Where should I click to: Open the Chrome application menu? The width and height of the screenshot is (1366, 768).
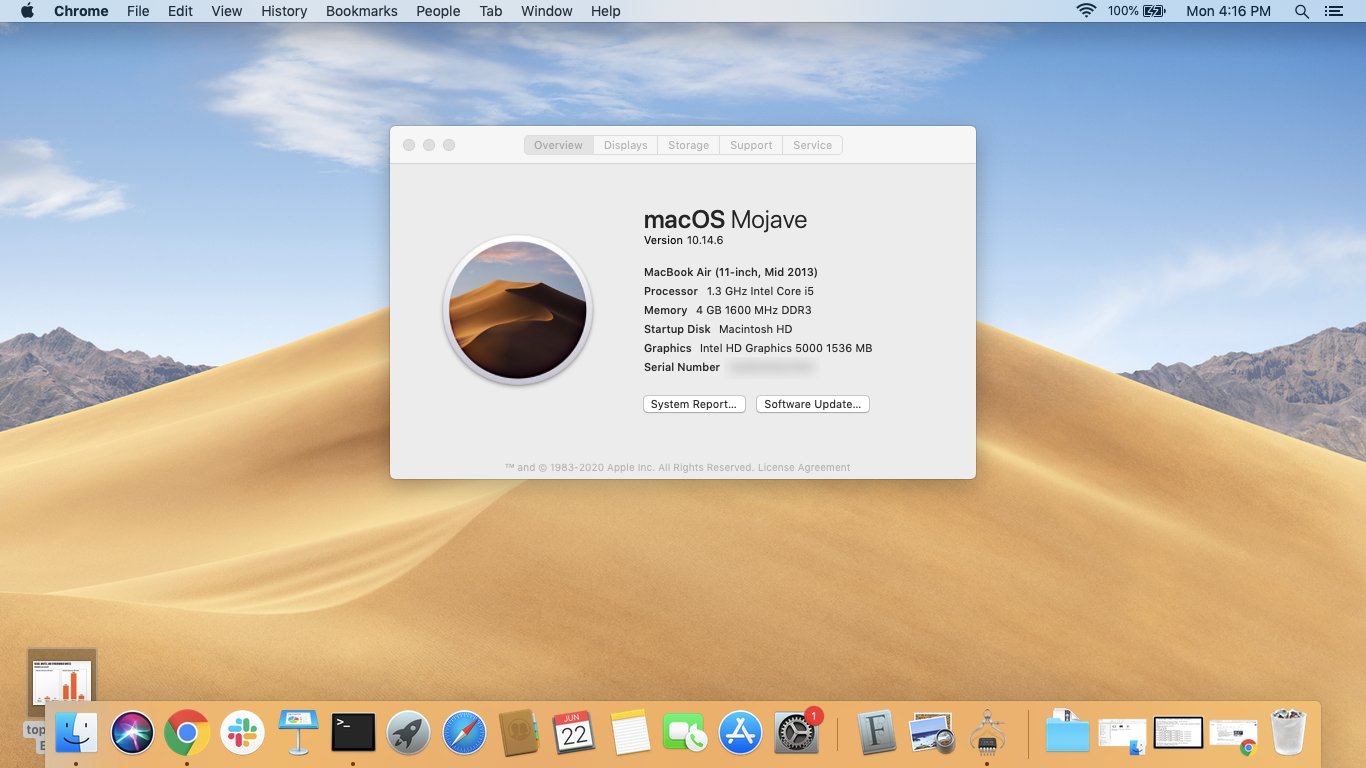click(81, 11)
